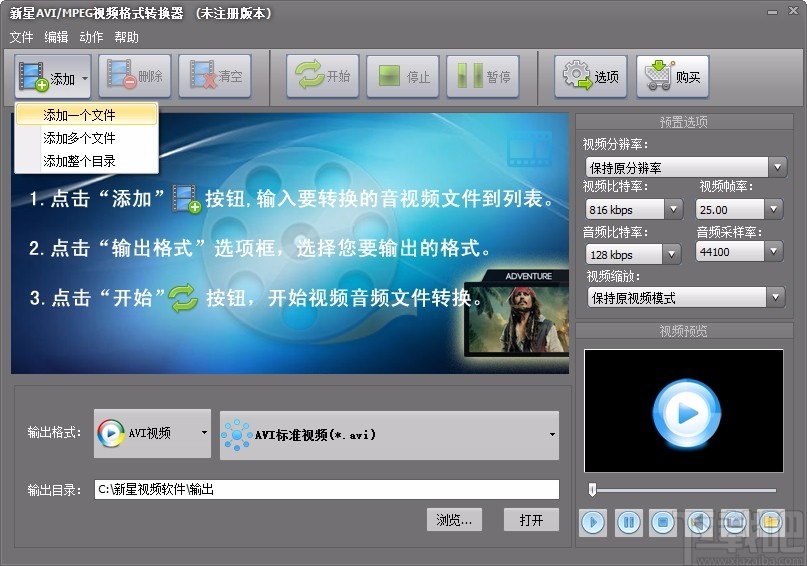
Task: Expand the 视频帧率 dropdown showing 25.00
Action: (x=774, y=209)
